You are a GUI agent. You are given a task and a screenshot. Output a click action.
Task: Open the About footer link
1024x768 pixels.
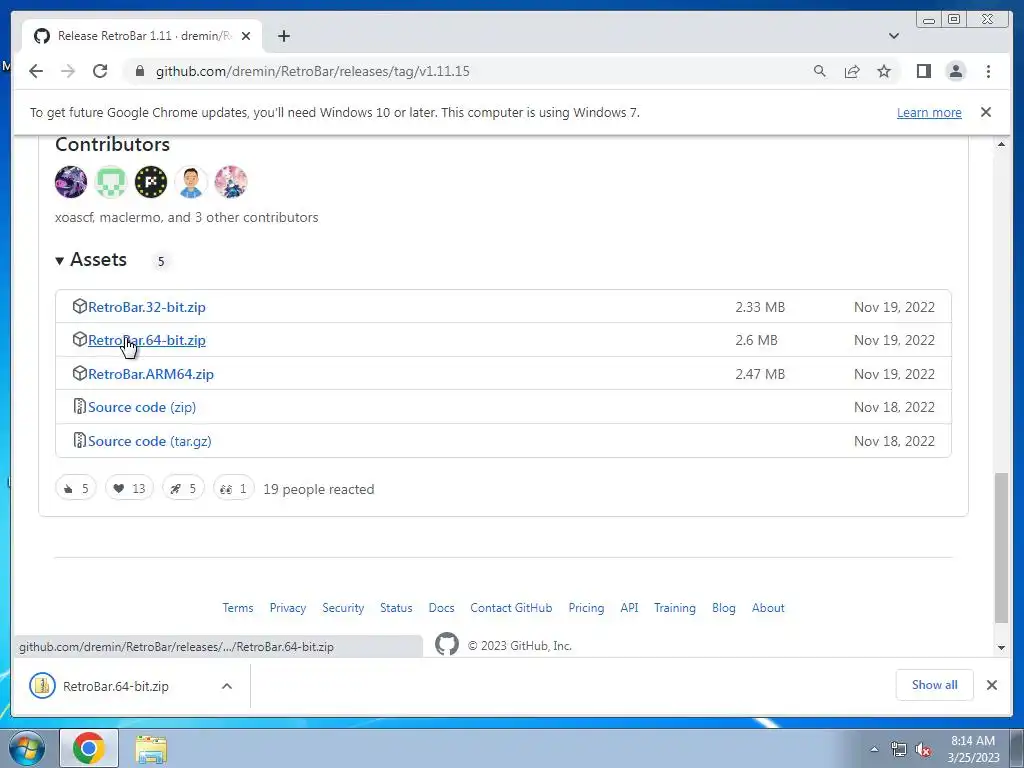pos(768,608)
